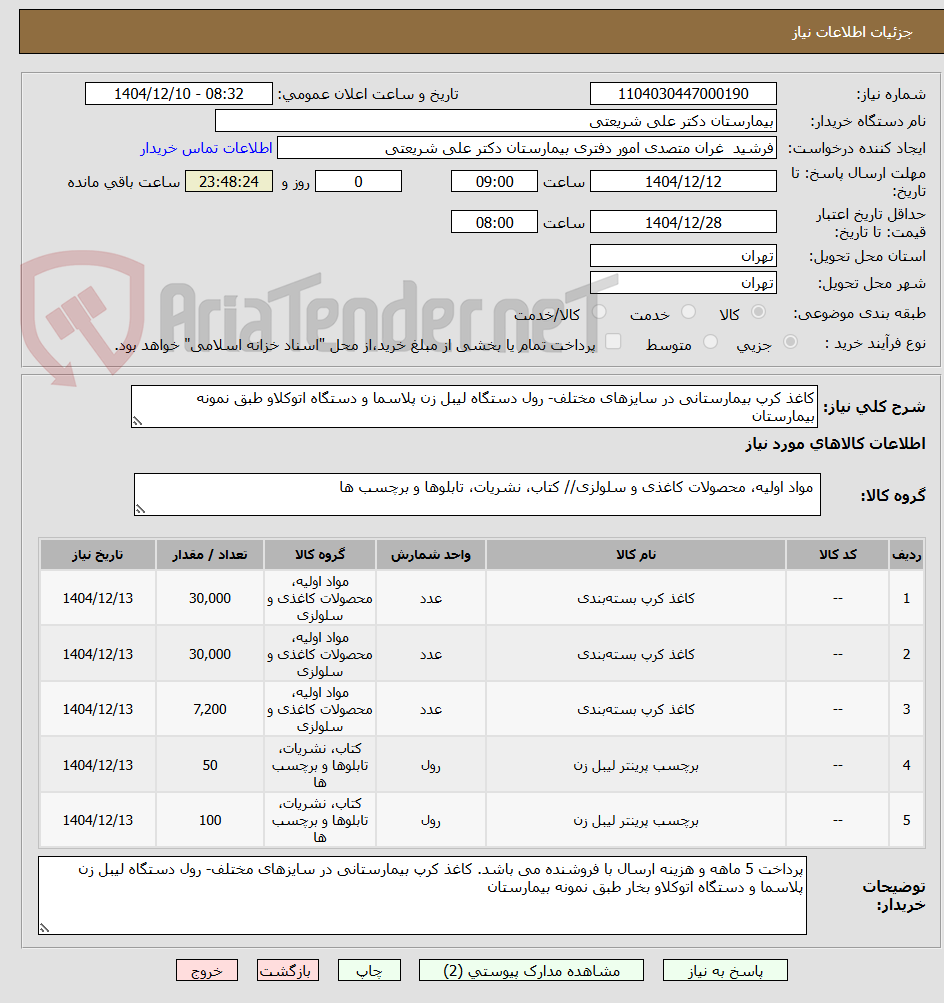Click the remaining time countdown 23:48:24

[229, 182]
